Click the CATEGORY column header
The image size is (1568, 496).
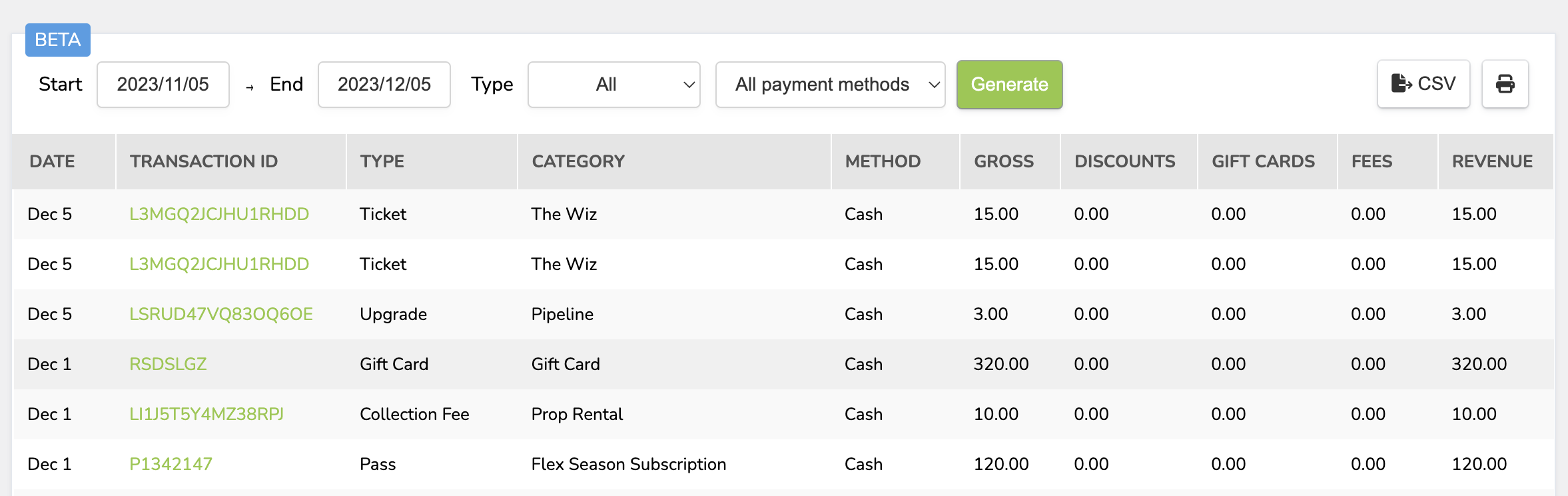point(578,161)
